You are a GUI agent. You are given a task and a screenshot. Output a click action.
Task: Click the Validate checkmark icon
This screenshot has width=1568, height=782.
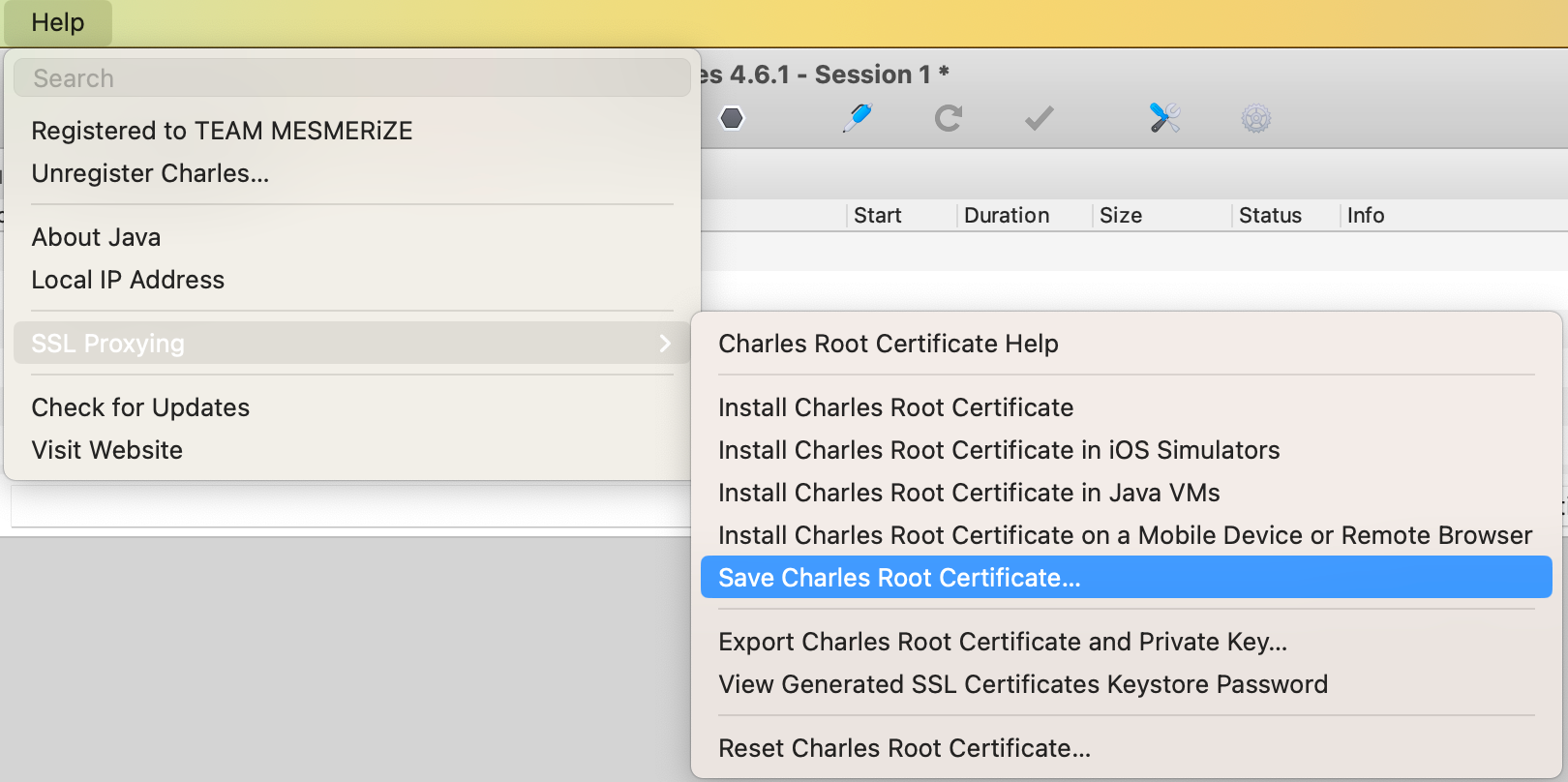click(x=1039, y=118)
